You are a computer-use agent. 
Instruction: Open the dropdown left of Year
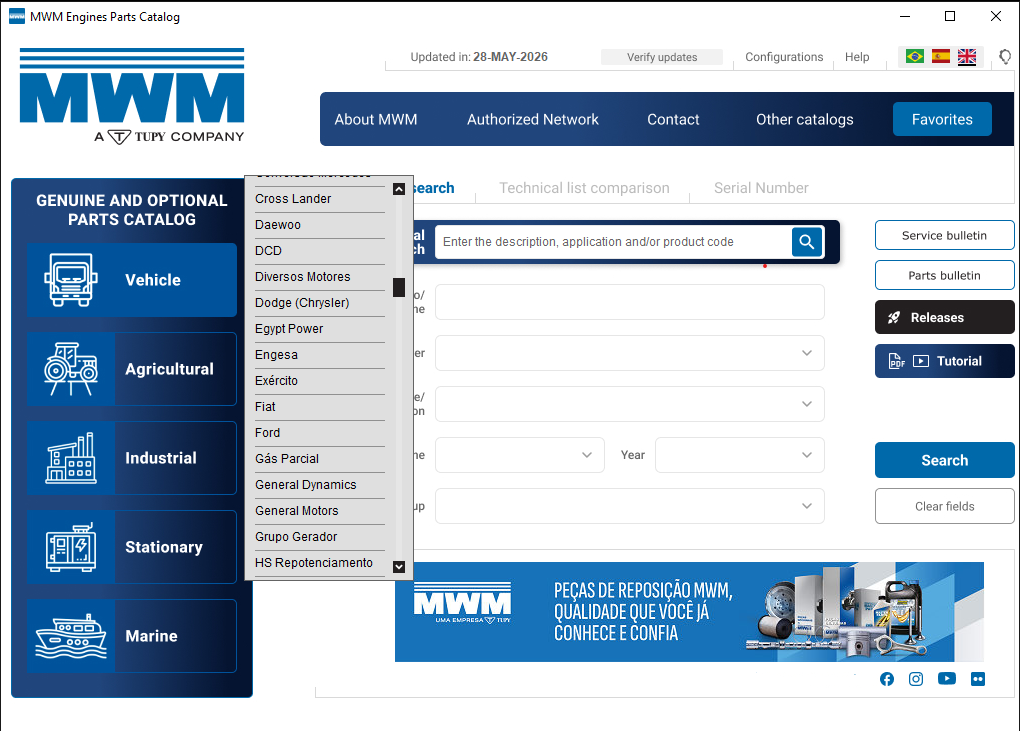pyautogui.click(x=519, y=455)
